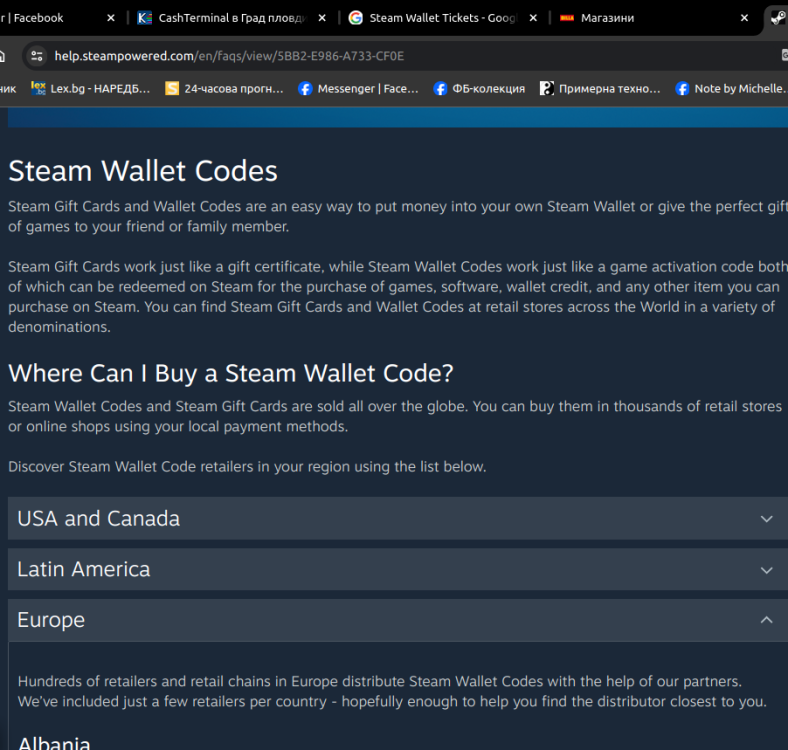
Task: Open the ФБ-колекция bookmark
Action: coord(479,88)
